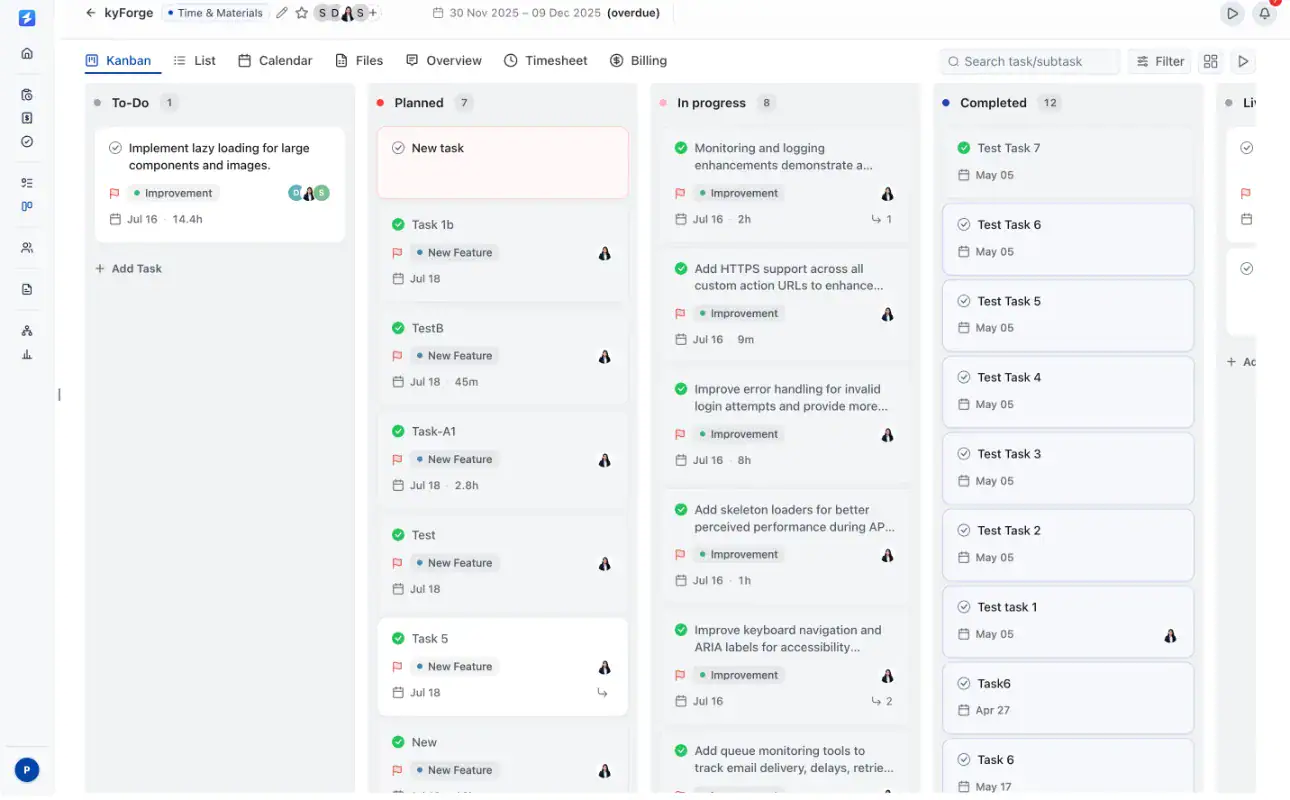Click the grid layout icon beside Filter
Viewport: 1290px width, 800px height.
(1211, 61)
